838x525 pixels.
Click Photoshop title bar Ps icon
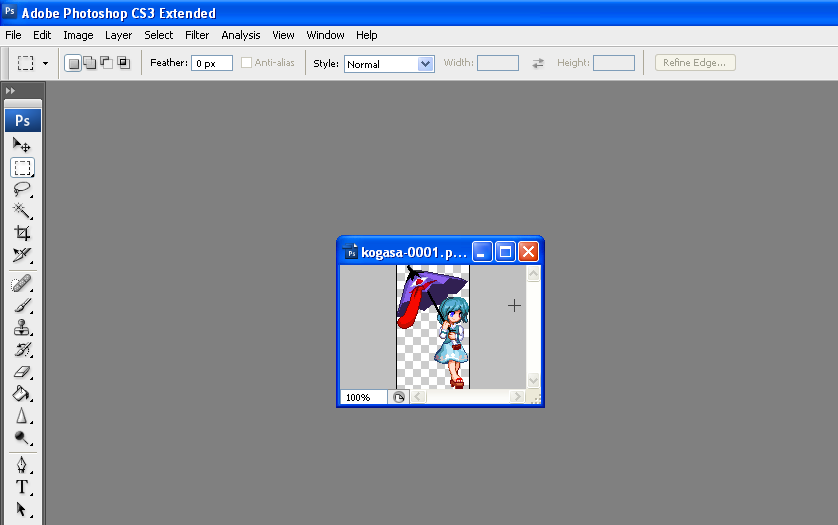point(10,12)
